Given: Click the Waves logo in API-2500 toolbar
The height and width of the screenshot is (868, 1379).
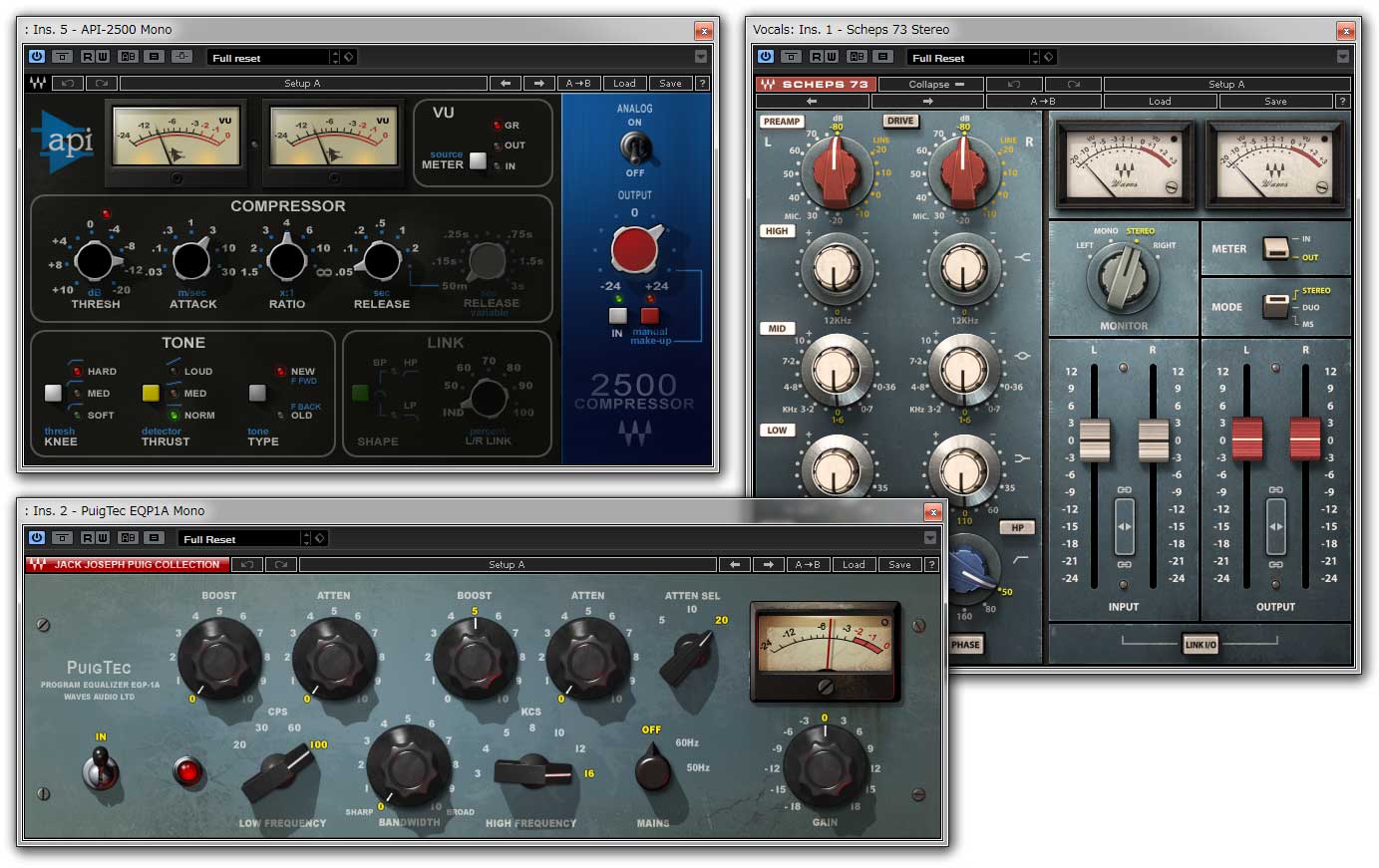Looking at the screenshot, I should point(38,84).
